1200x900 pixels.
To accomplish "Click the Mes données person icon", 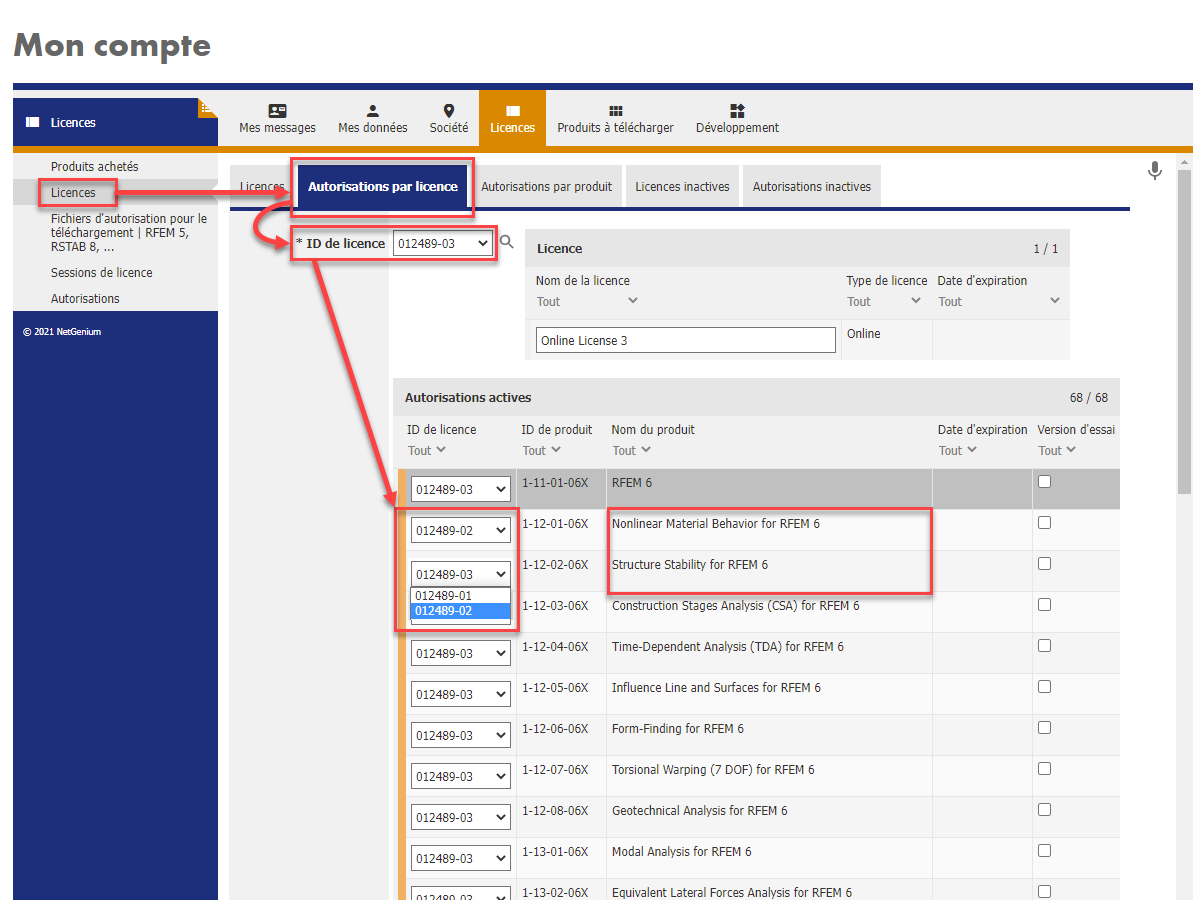I will (x=372, y=112).
